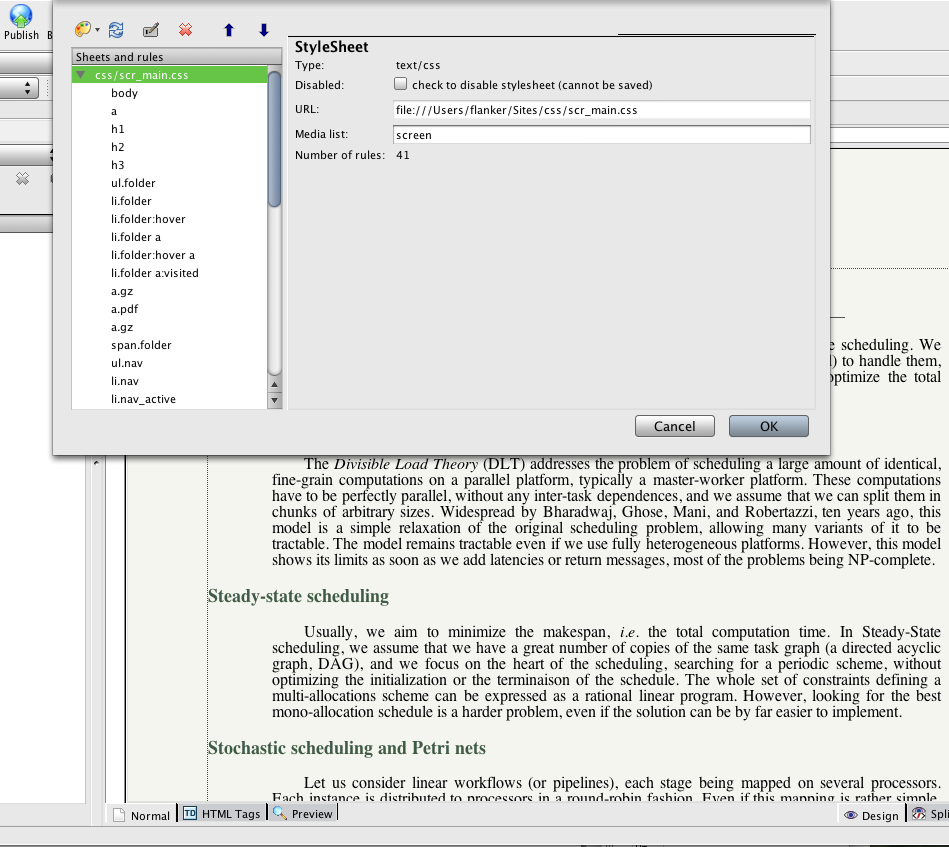Screen dimensions: 949x847
Task: Click the Publish globe icon
Action: tap(21, 16)
